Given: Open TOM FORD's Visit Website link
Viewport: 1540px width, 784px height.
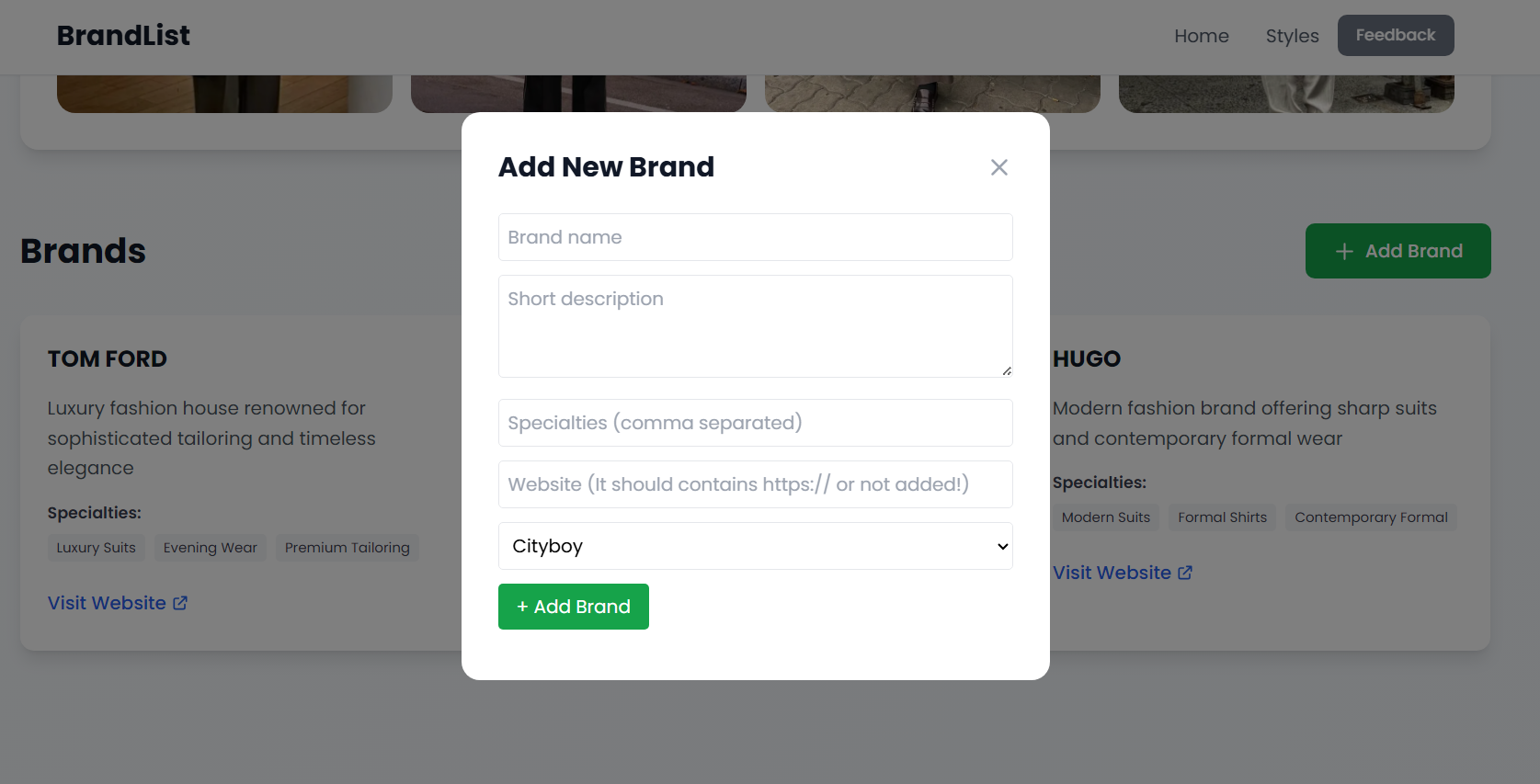Looking at the screenshot, I should 106,602.
